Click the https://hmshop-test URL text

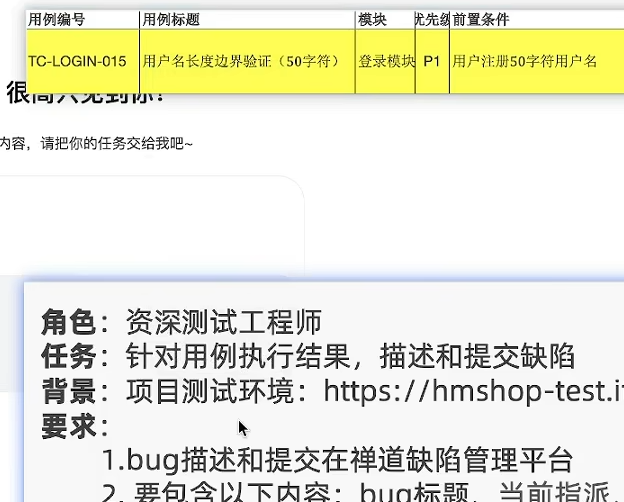474,391
